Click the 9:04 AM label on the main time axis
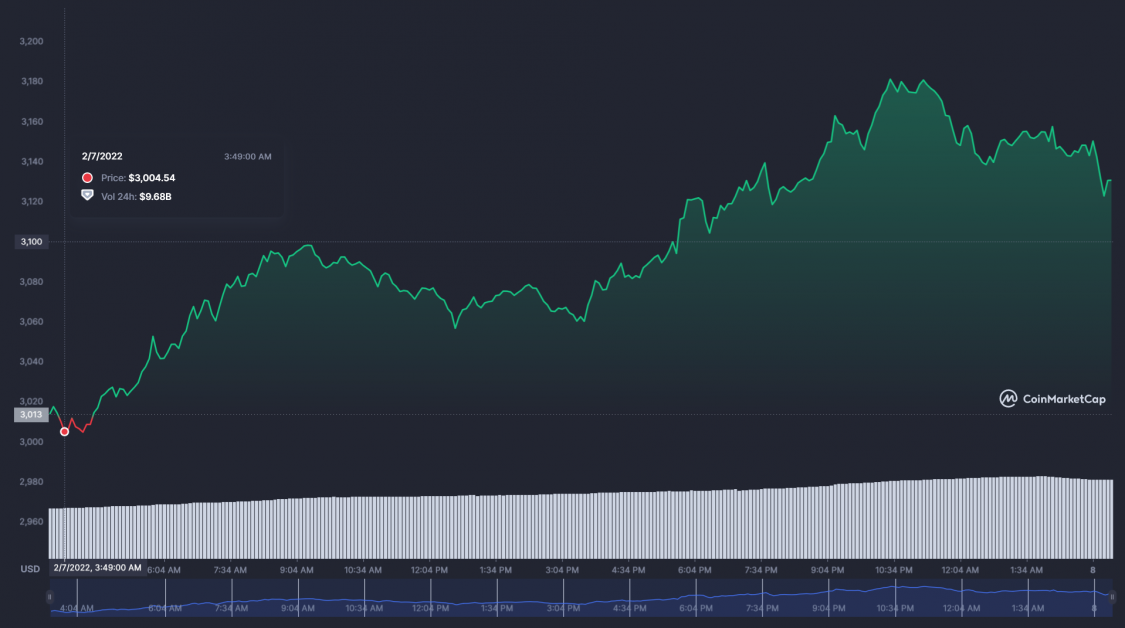Screen dimensions: 1125x628 tap(296, 570)
